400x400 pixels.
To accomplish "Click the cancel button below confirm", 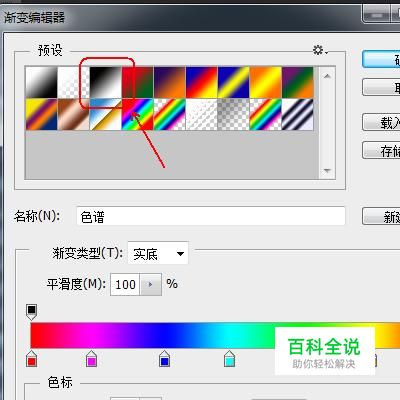I will click(x=381, y=87).
